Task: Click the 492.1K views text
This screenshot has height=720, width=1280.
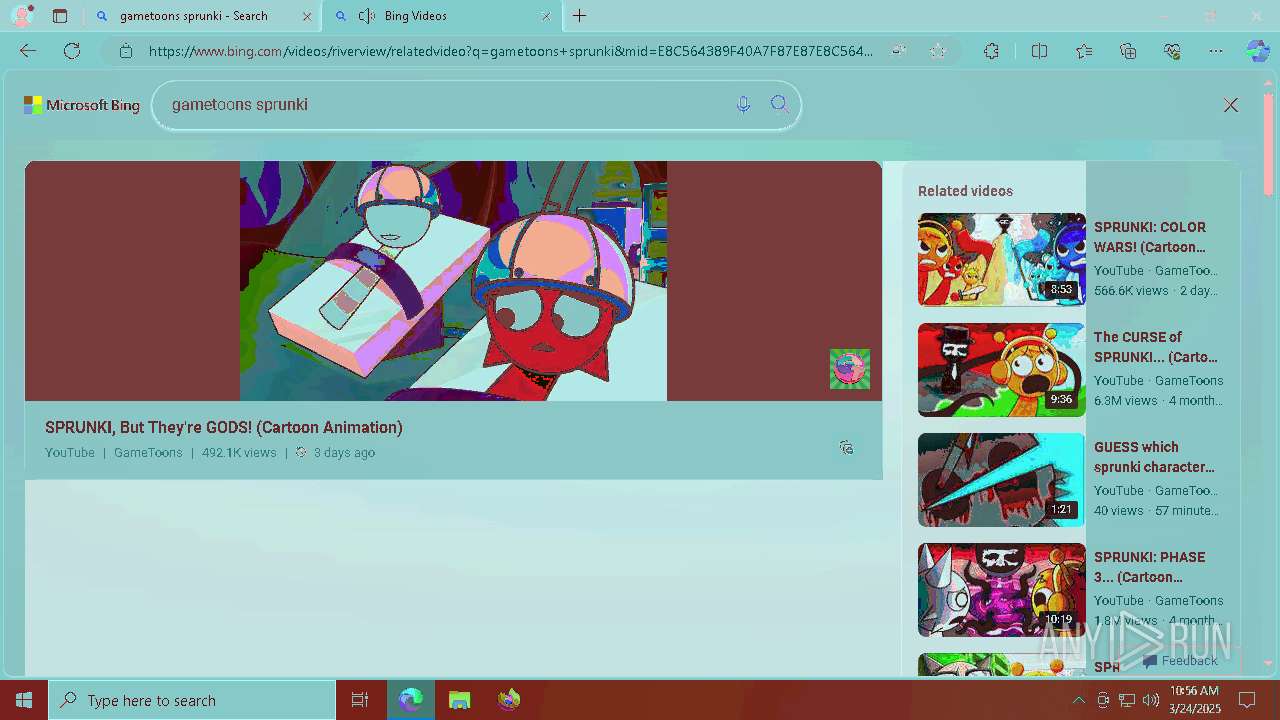Action: pyautogui.click(x=239, y=453)
